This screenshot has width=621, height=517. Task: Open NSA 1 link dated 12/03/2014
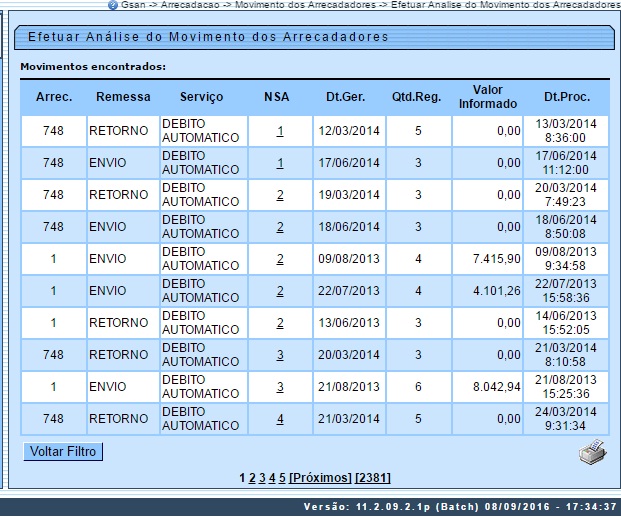(x=280, y=131)
